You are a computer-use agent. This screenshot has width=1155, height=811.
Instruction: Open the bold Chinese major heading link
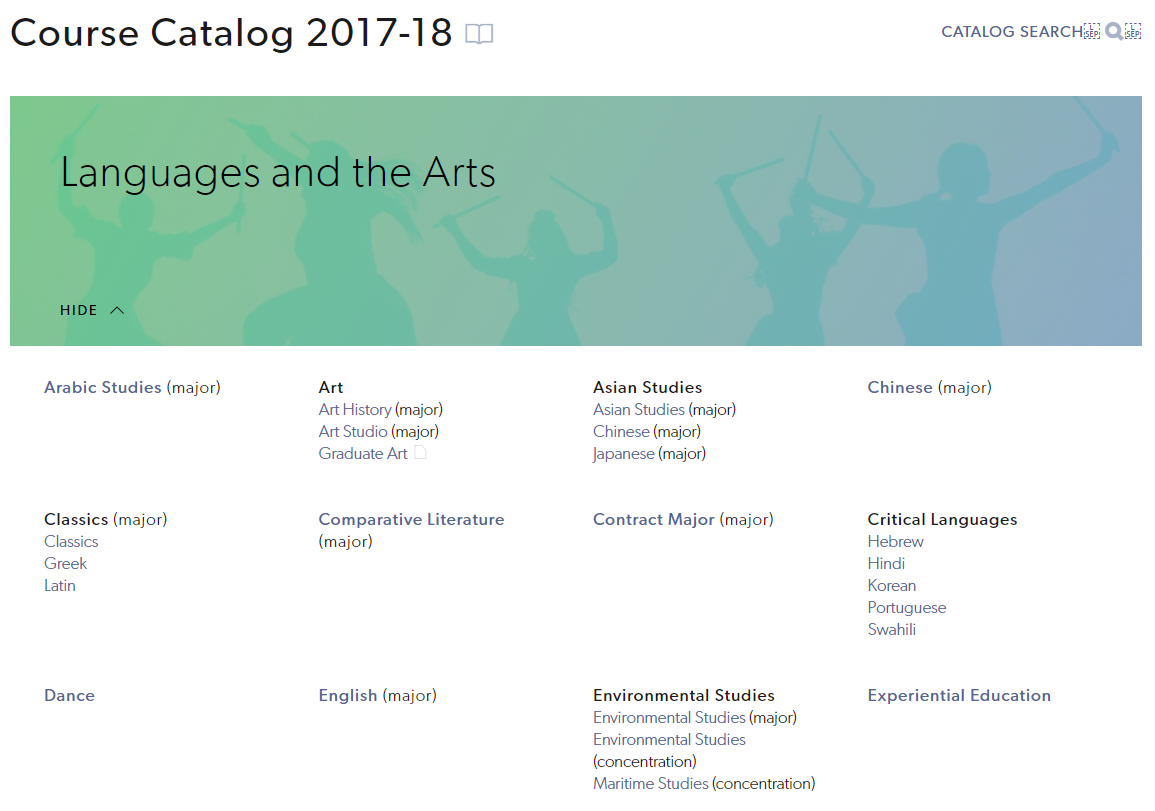(899, 387)
